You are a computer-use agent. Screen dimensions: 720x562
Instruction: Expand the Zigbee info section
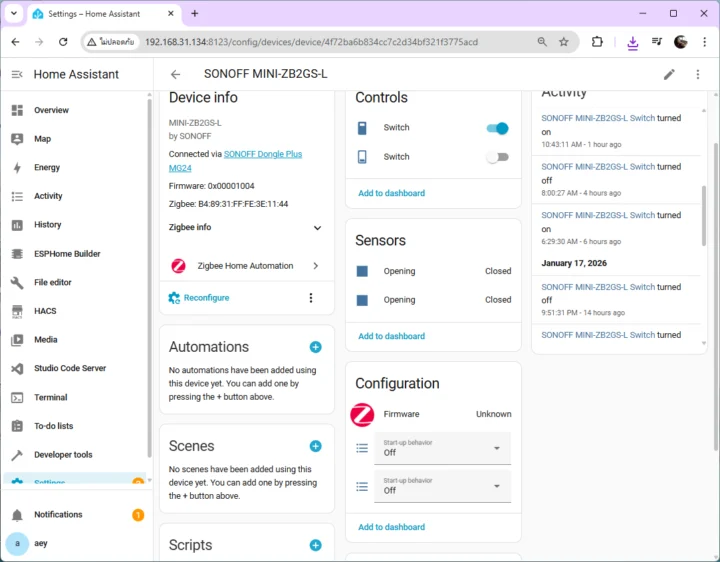(x=317, y=228)
